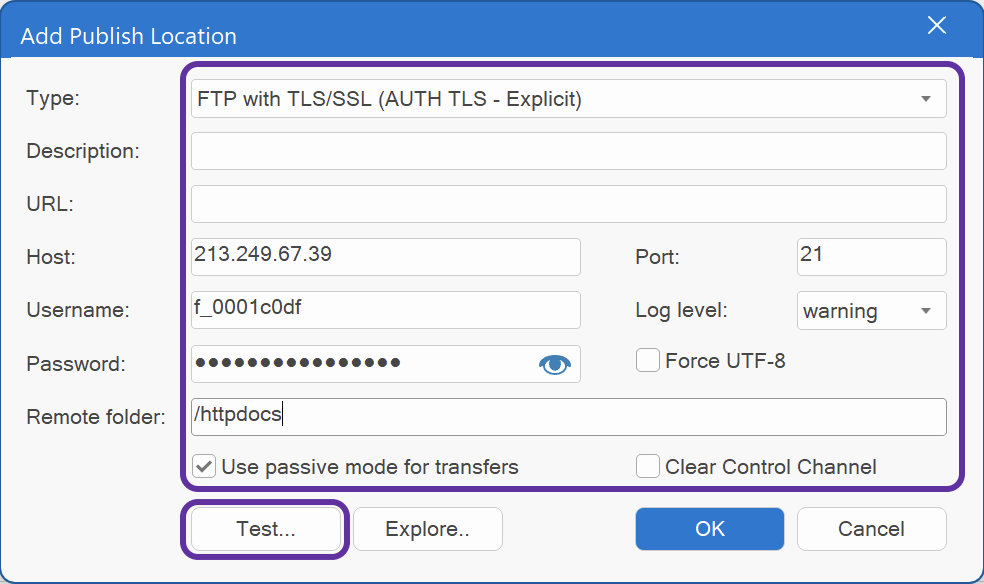This screenshot has height=584, width=984.
Task: Uncheck Use passive mode for transfers
Action: 204,466
